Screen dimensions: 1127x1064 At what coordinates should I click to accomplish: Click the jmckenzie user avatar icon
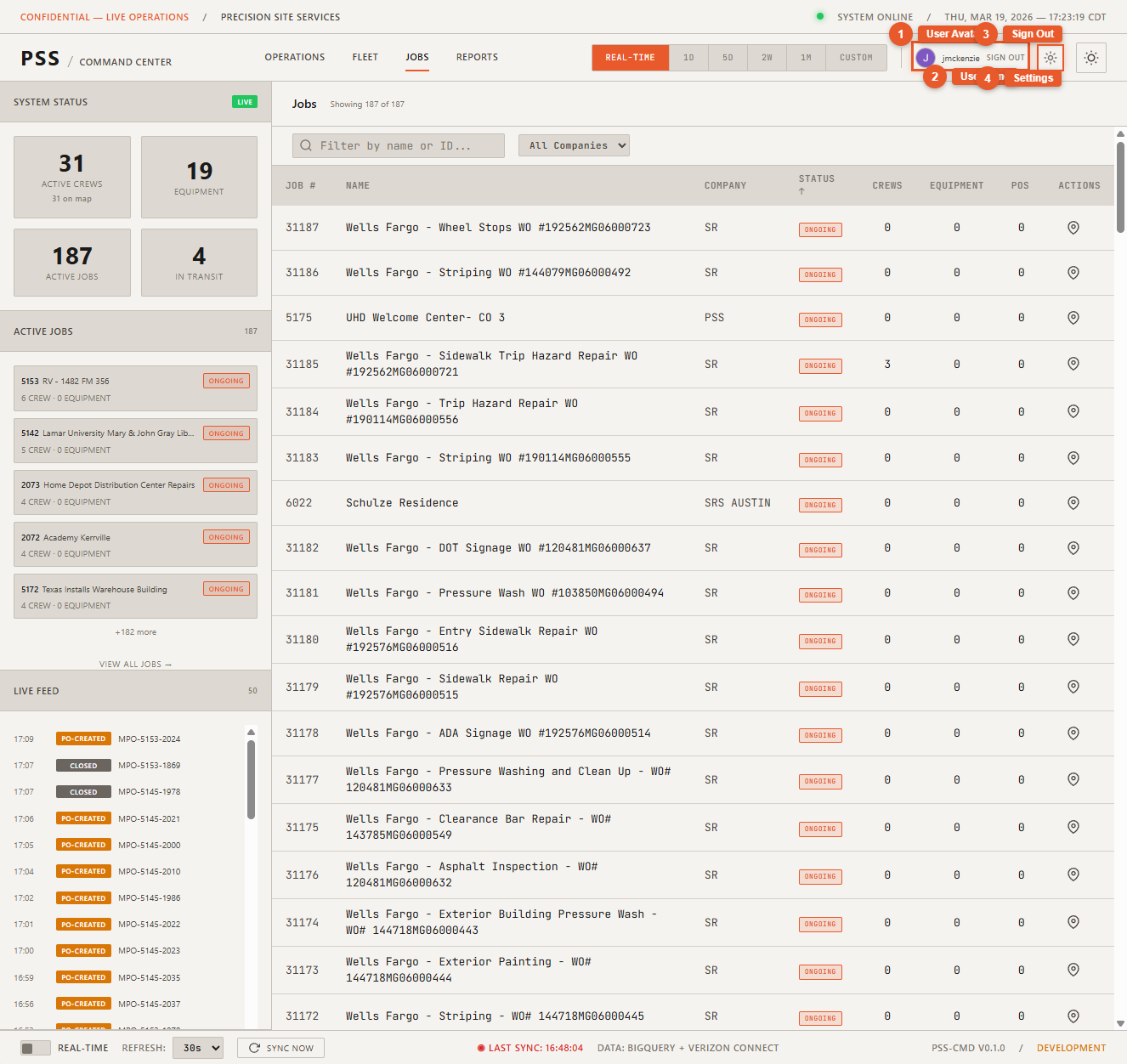point(925,57)
